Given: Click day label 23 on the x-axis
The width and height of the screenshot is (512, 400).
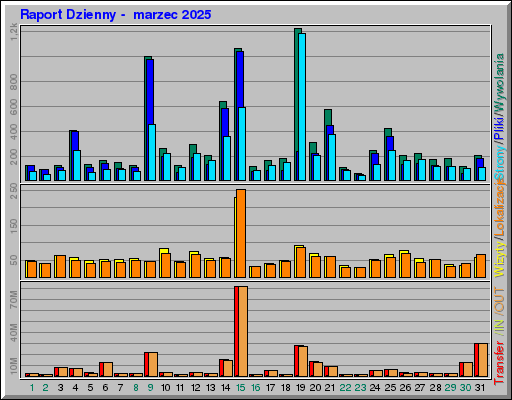Looking at the screenshot, I should tap(360, 388).
